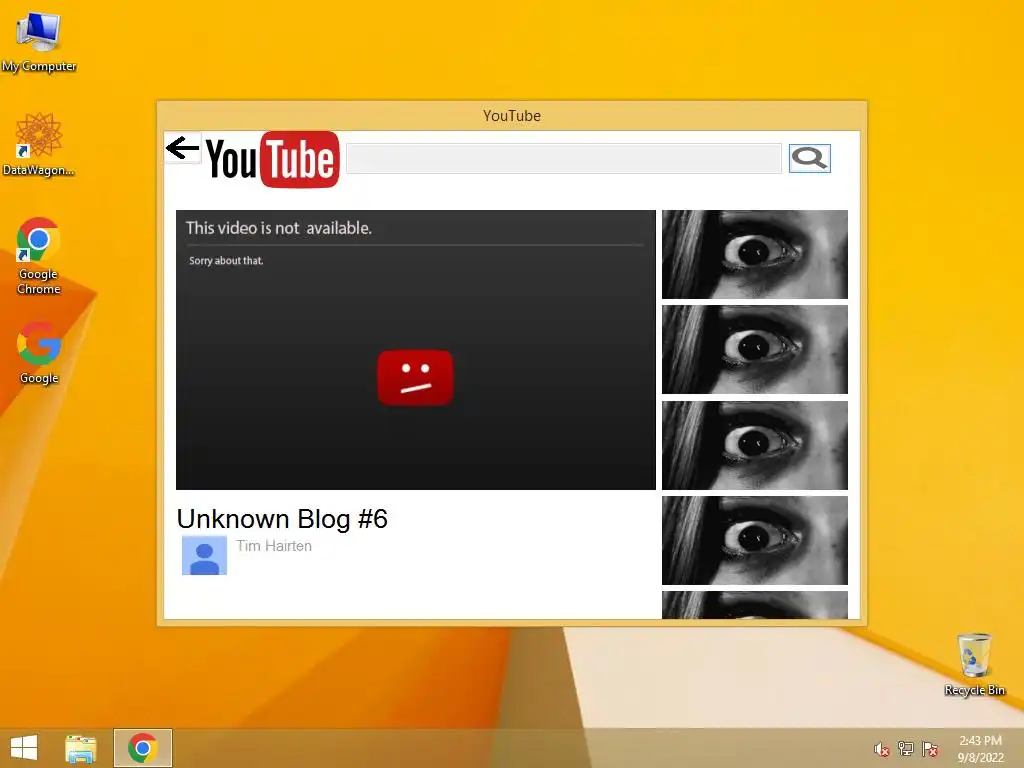The height and width of the screenshot is (768, 1024).
Task: Click the magnifying glass search button
Action: click(810, 158)
